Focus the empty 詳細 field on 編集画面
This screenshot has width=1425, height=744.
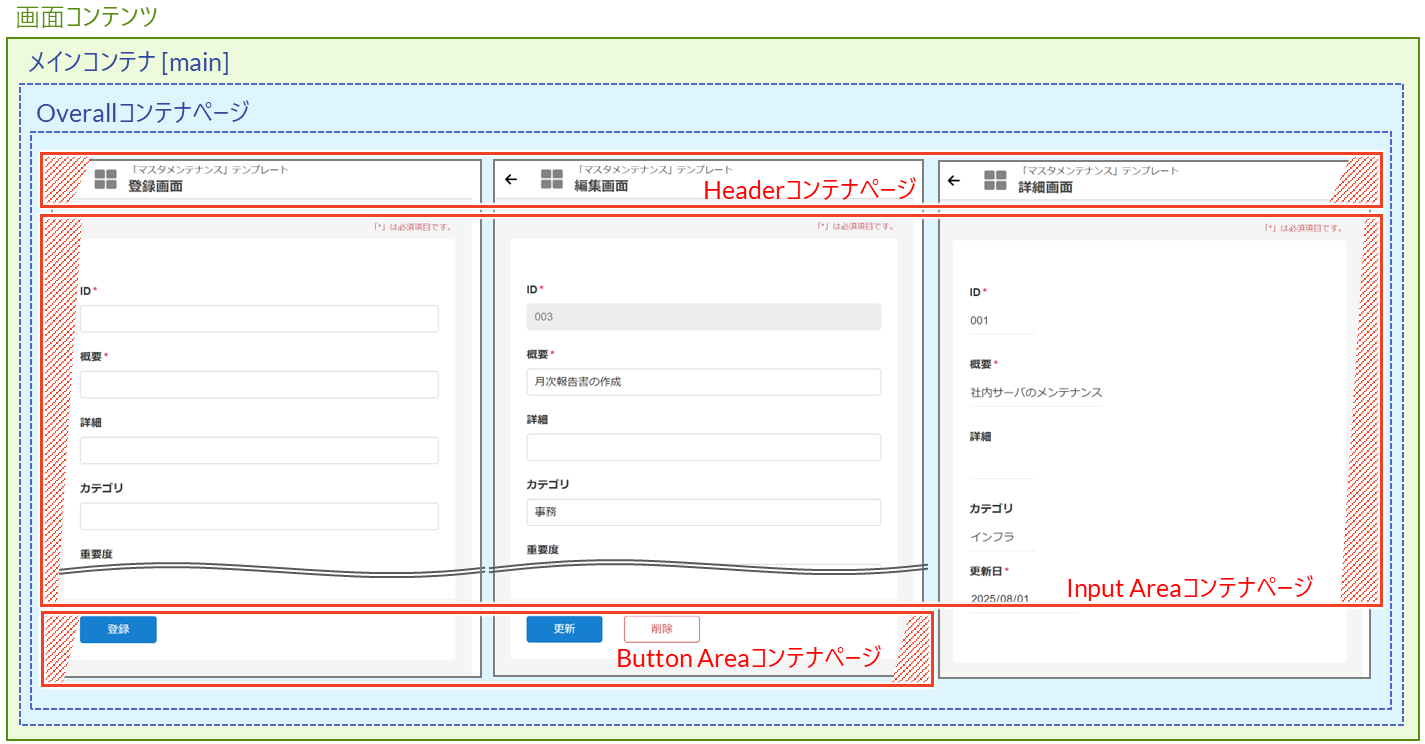point(703,447)
